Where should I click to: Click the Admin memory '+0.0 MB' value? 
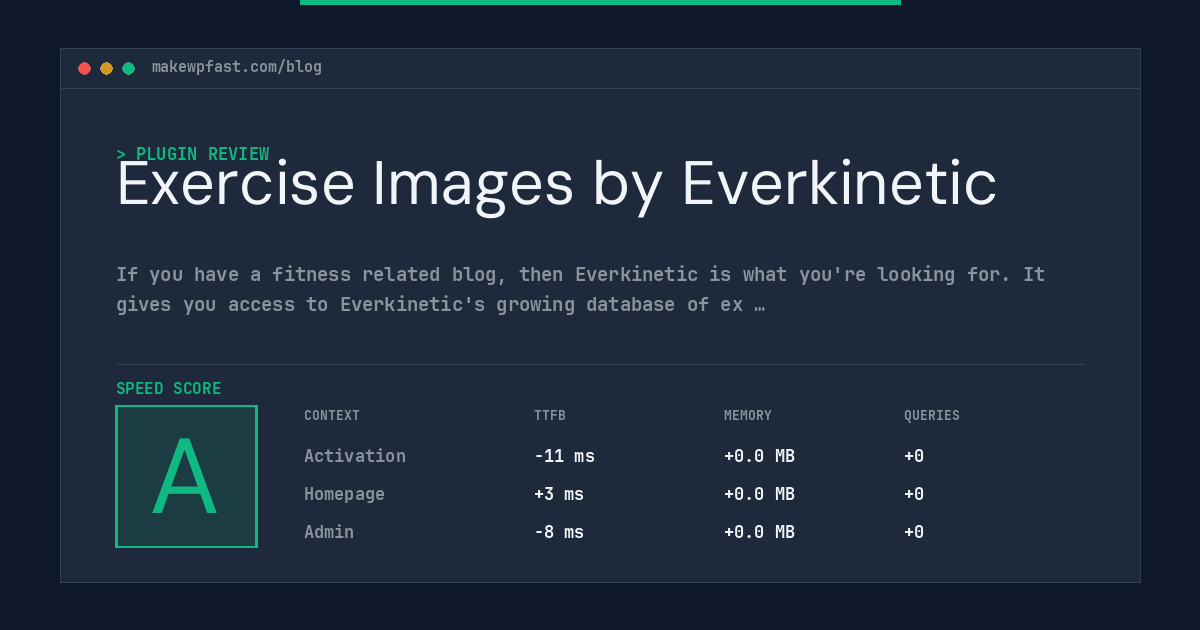point(759,532)
